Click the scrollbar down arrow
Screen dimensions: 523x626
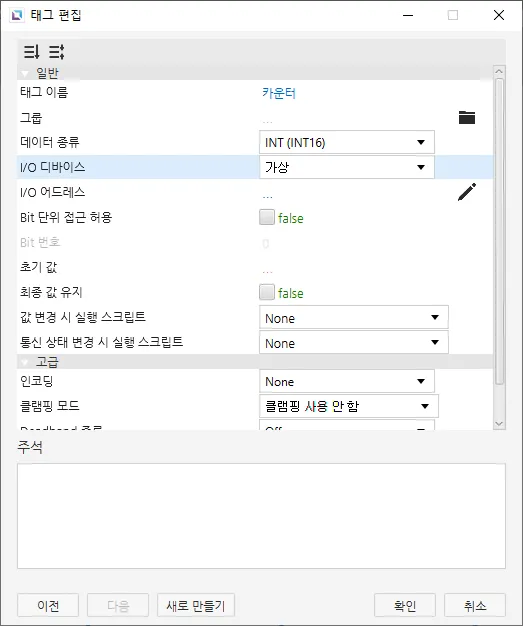click(499, 424)
